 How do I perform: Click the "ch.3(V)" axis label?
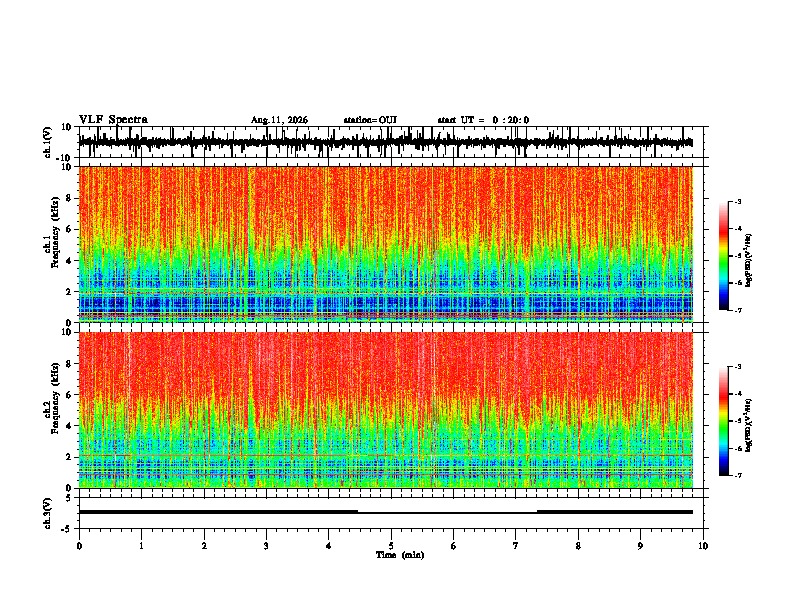[48, 513]
